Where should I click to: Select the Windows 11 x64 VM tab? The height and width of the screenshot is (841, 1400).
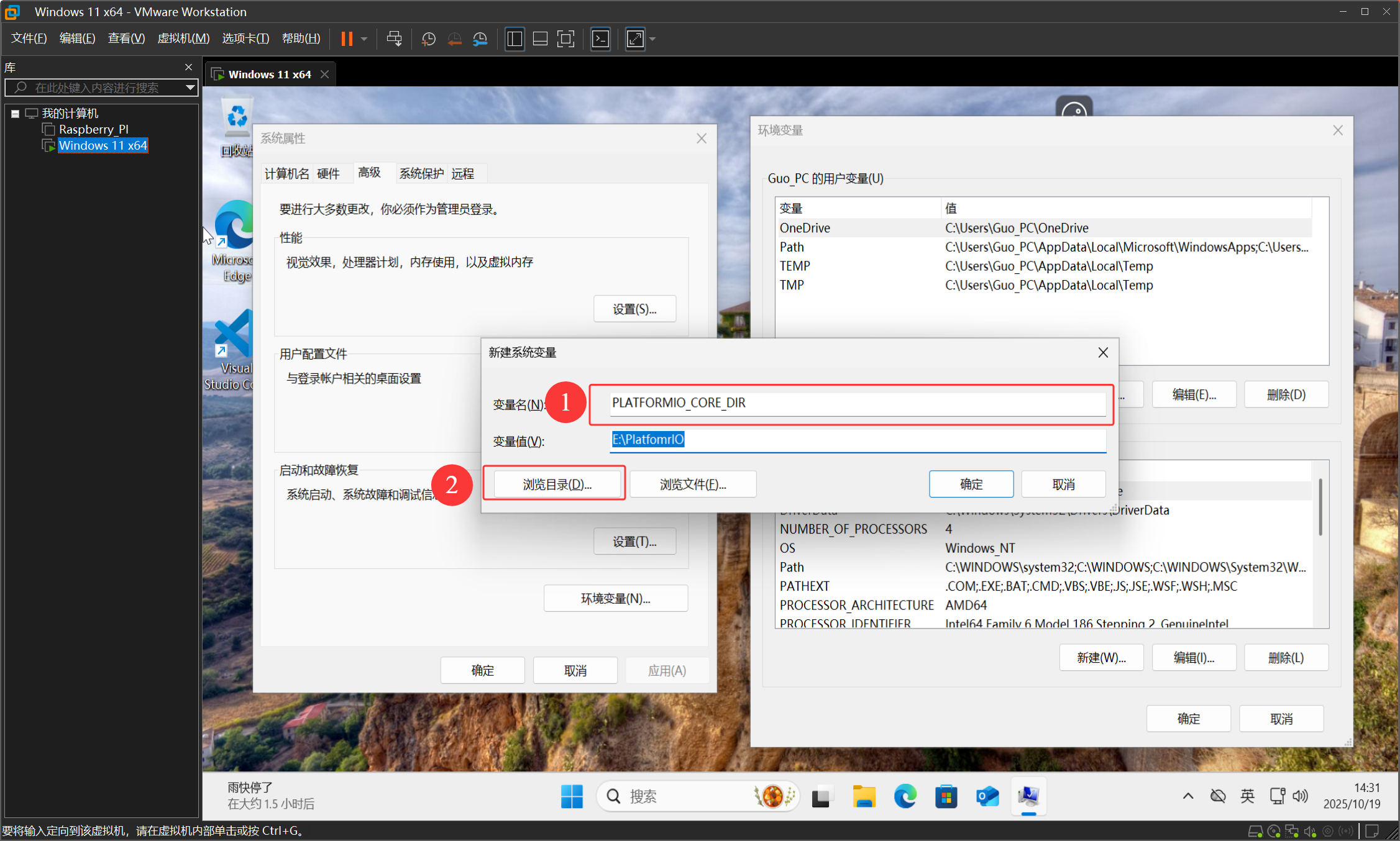[270, 75]
